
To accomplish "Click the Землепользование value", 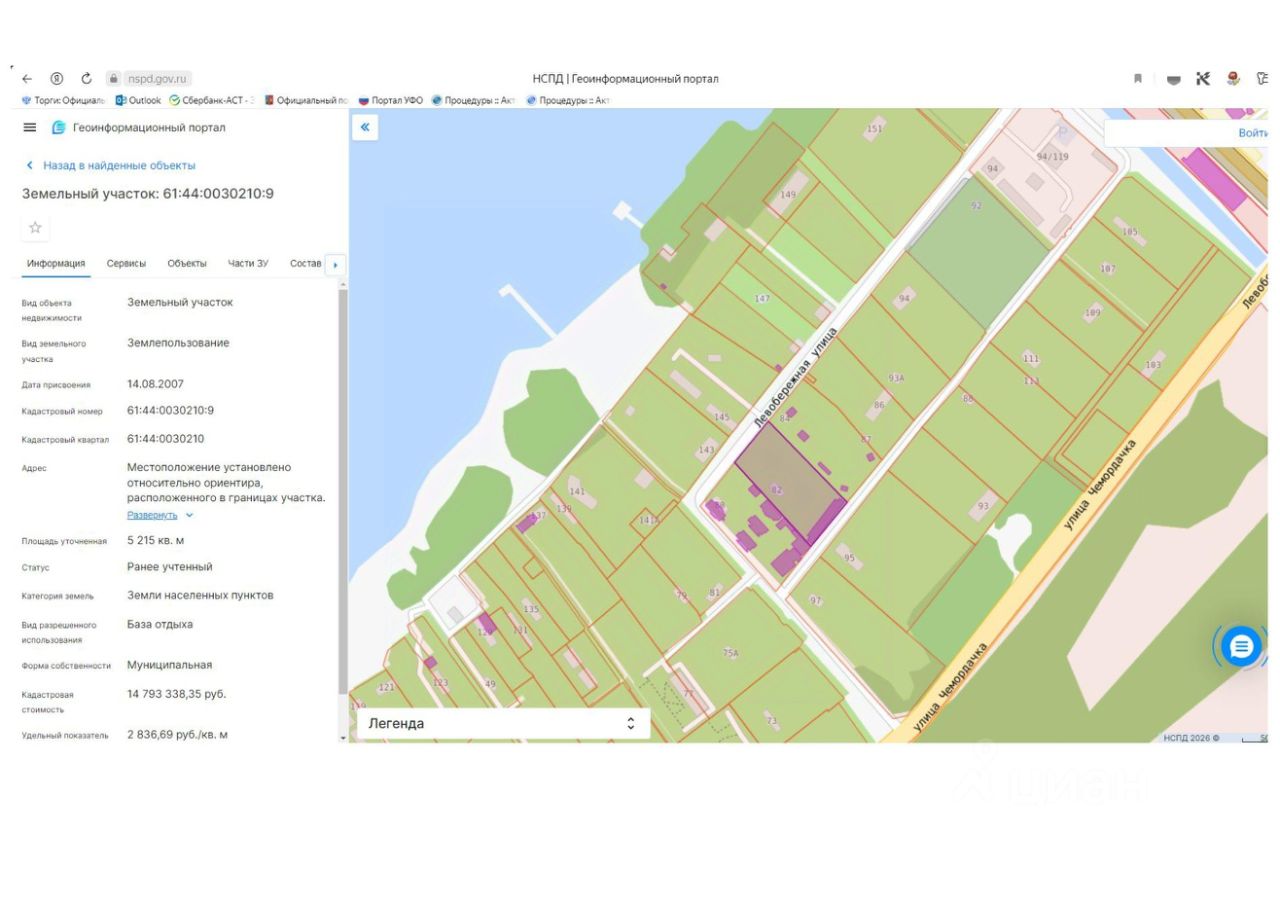I will [178, 343].
